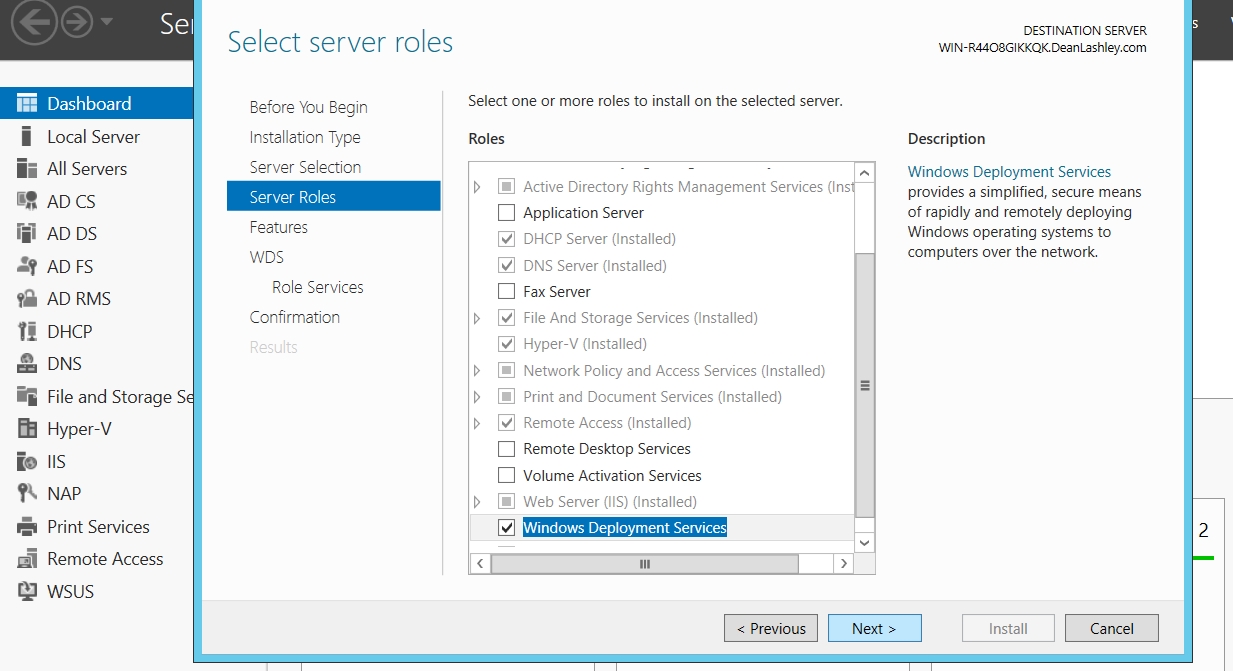Select the Remote Desktop Services role label

tap(607, 449)
